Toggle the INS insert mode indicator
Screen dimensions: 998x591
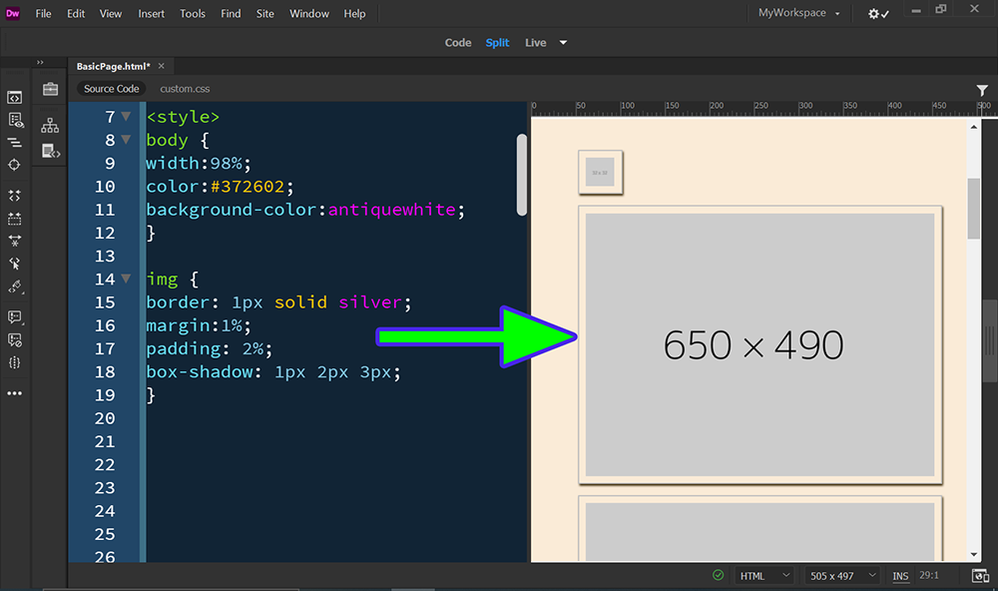tap(900, 576)
